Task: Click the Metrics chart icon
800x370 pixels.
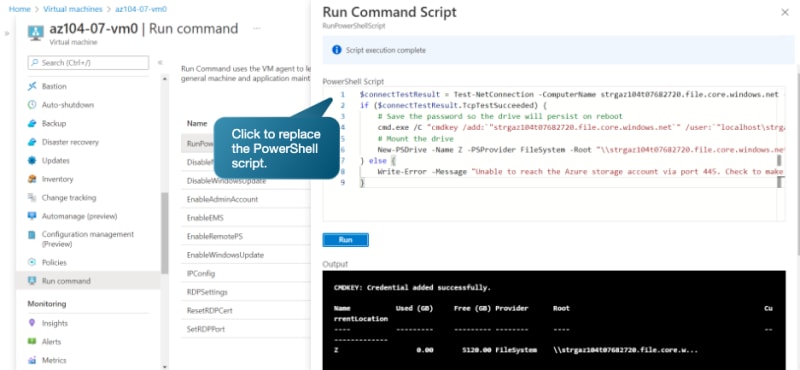Action: pyautogui.click(x=32, y=360)
